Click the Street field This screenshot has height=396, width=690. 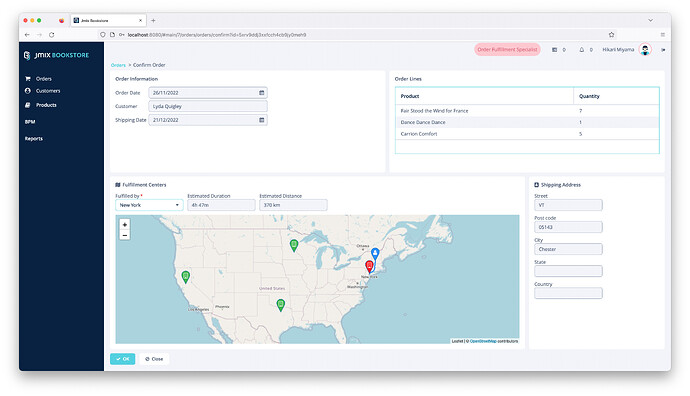point(569,205)
